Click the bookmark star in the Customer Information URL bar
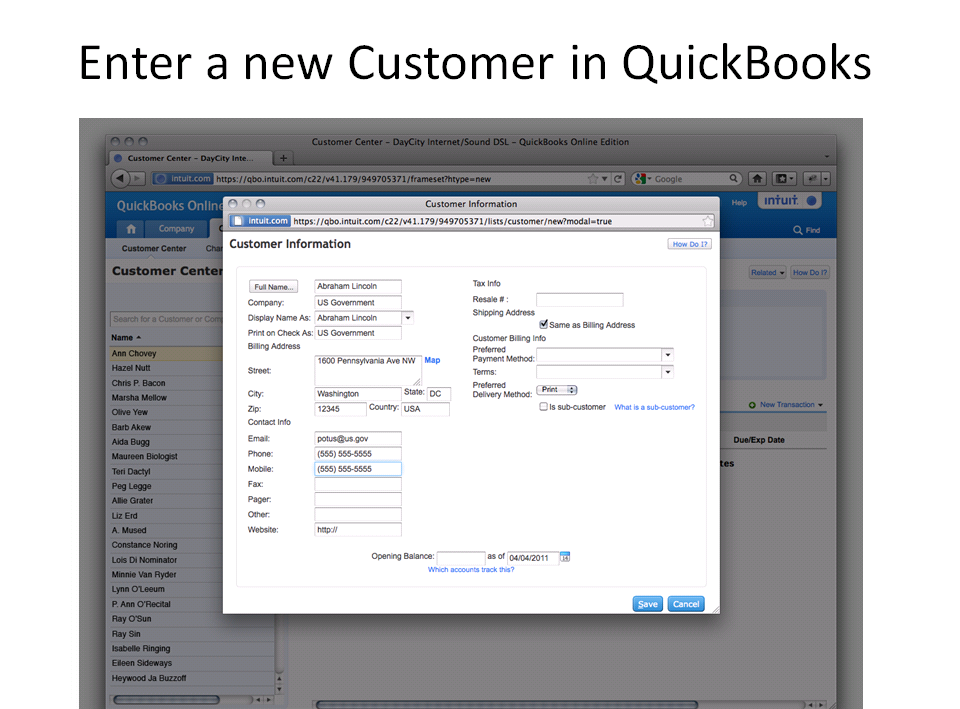 (707, 221)
